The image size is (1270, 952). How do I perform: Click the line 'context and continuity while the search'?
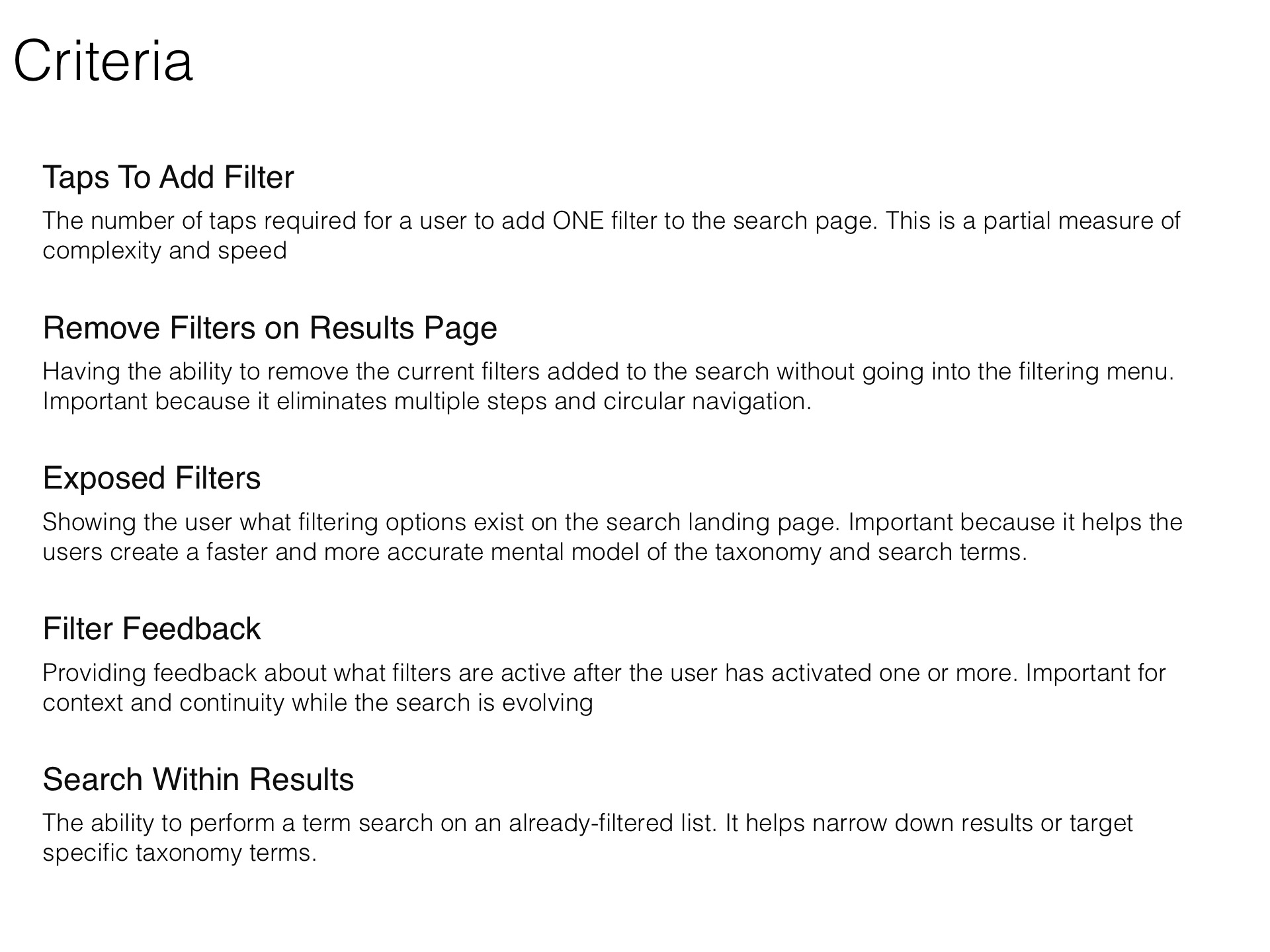coord(317,703)
